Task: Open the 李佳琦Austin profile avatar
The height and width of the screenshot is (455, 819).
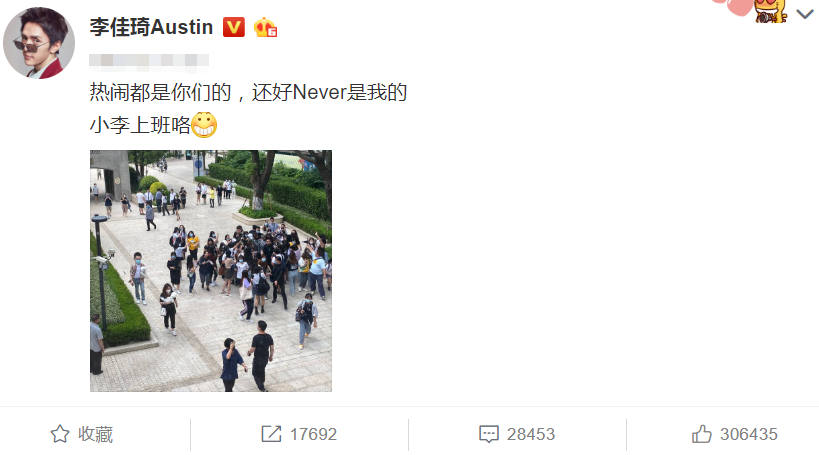Action: tap(39, 43)
